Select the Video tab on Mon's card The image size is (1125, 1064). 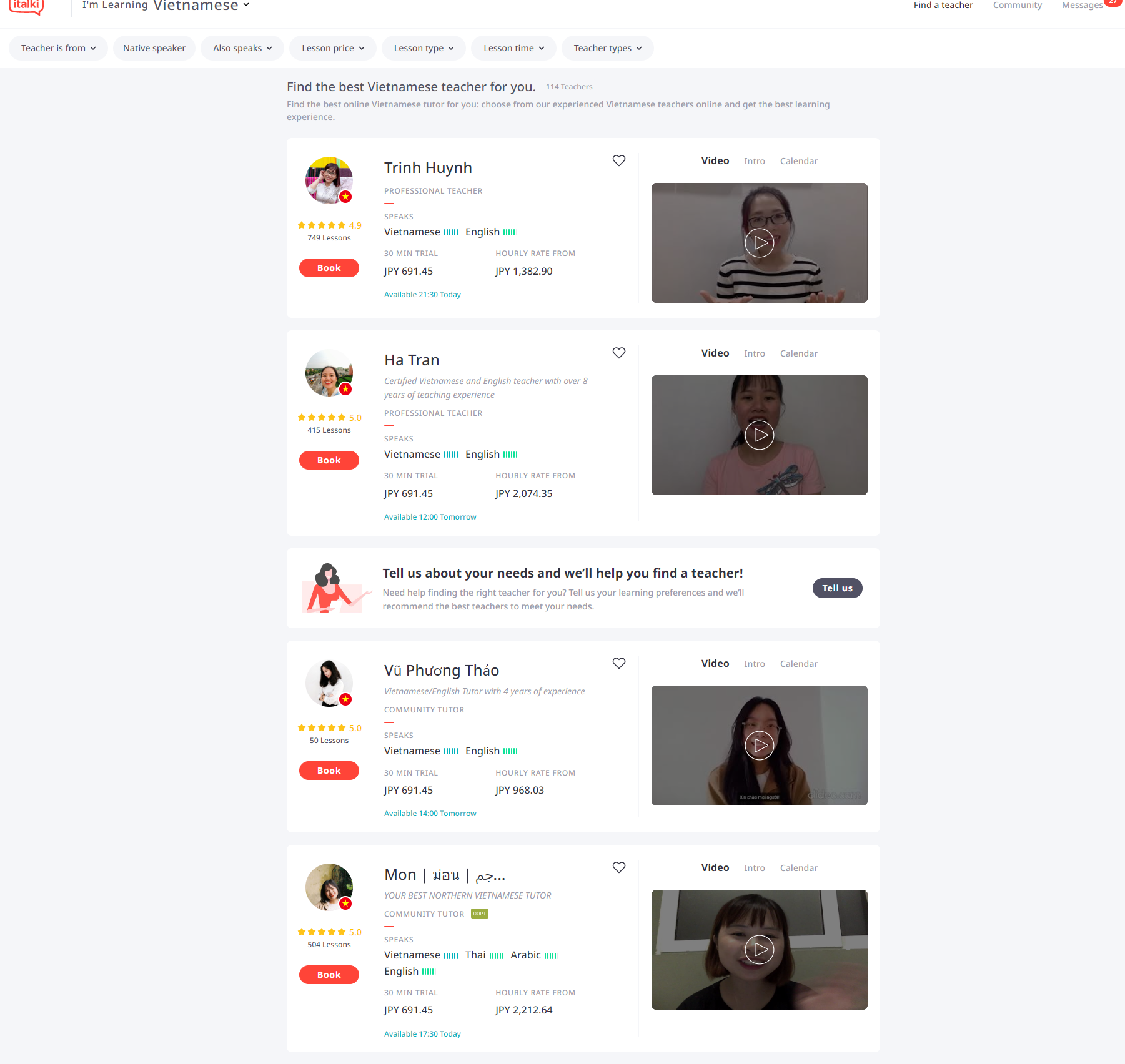(x=715, y=868)
